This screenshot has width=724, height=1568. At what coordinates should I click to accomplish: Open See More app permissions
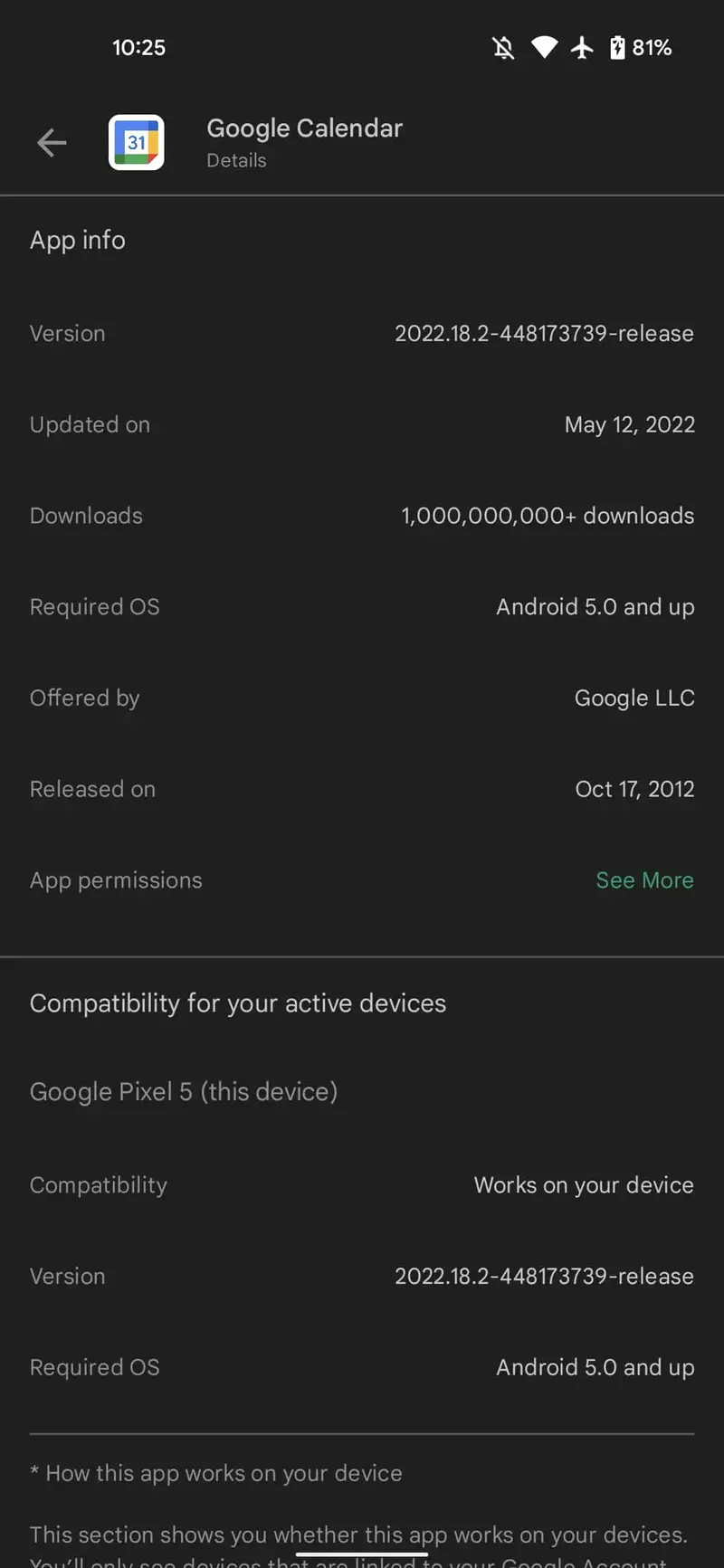[x=644, y=880]
